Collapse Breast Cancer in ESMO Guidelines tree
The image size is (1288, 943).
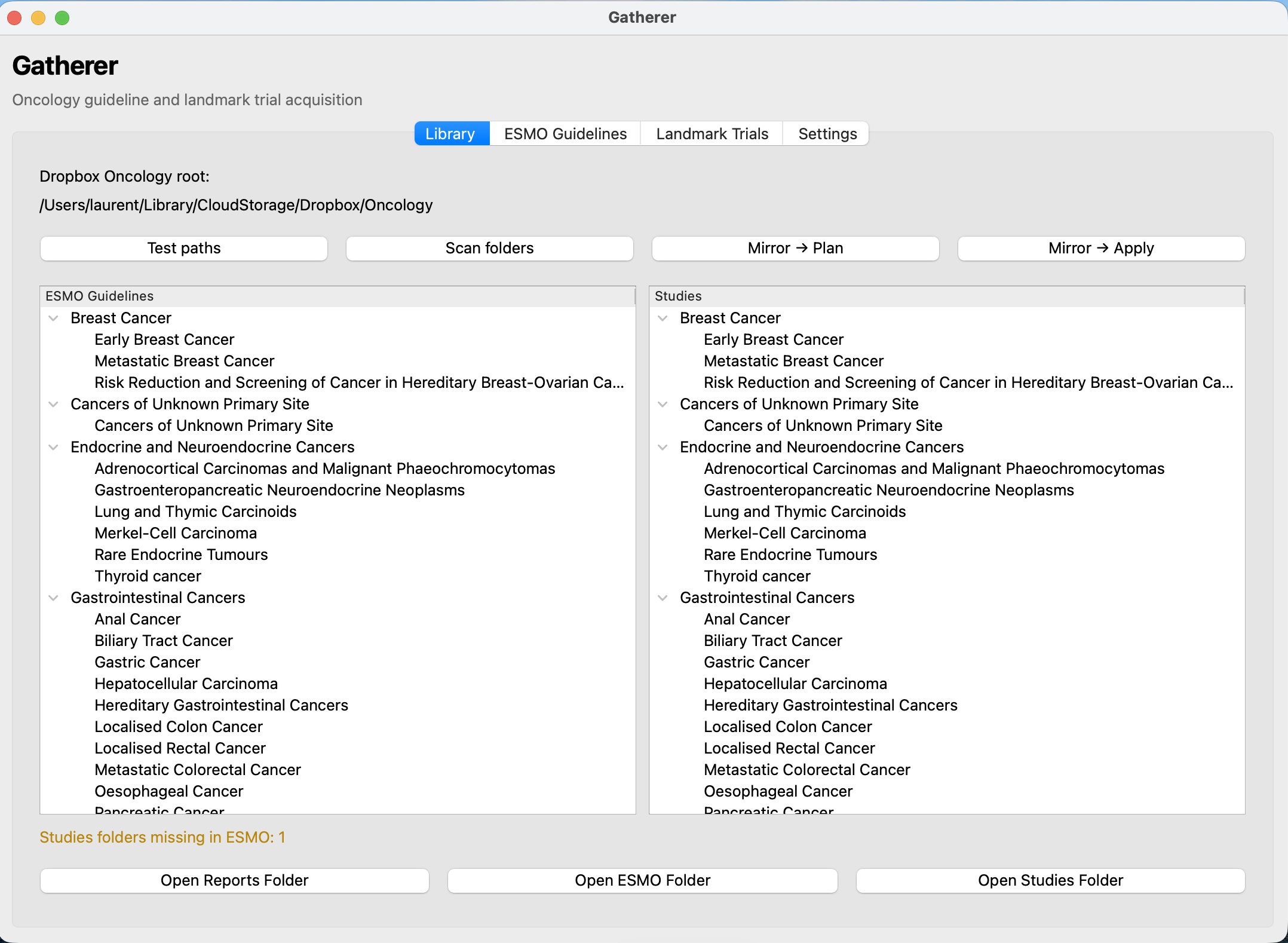pyautogui.click(x=54, y=318)
